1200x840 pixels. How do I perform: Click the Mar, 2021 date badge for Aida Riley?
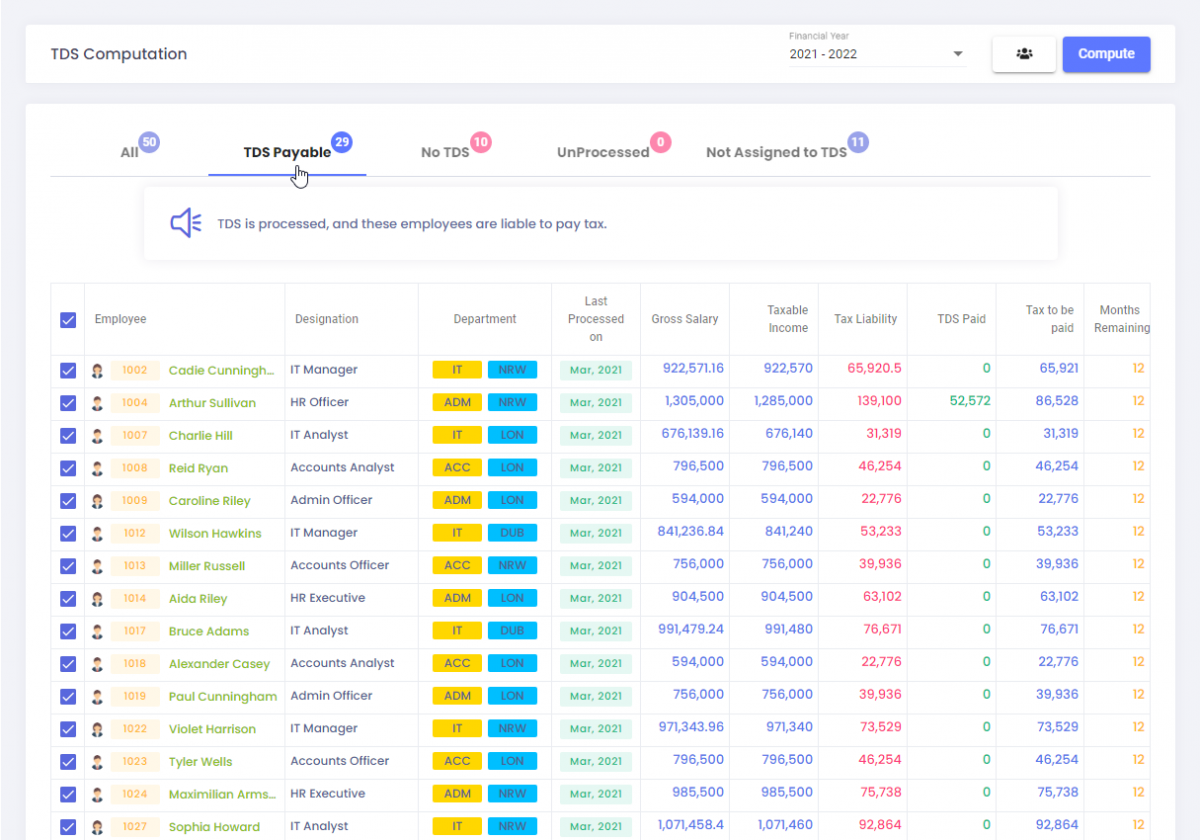[596, 599]
